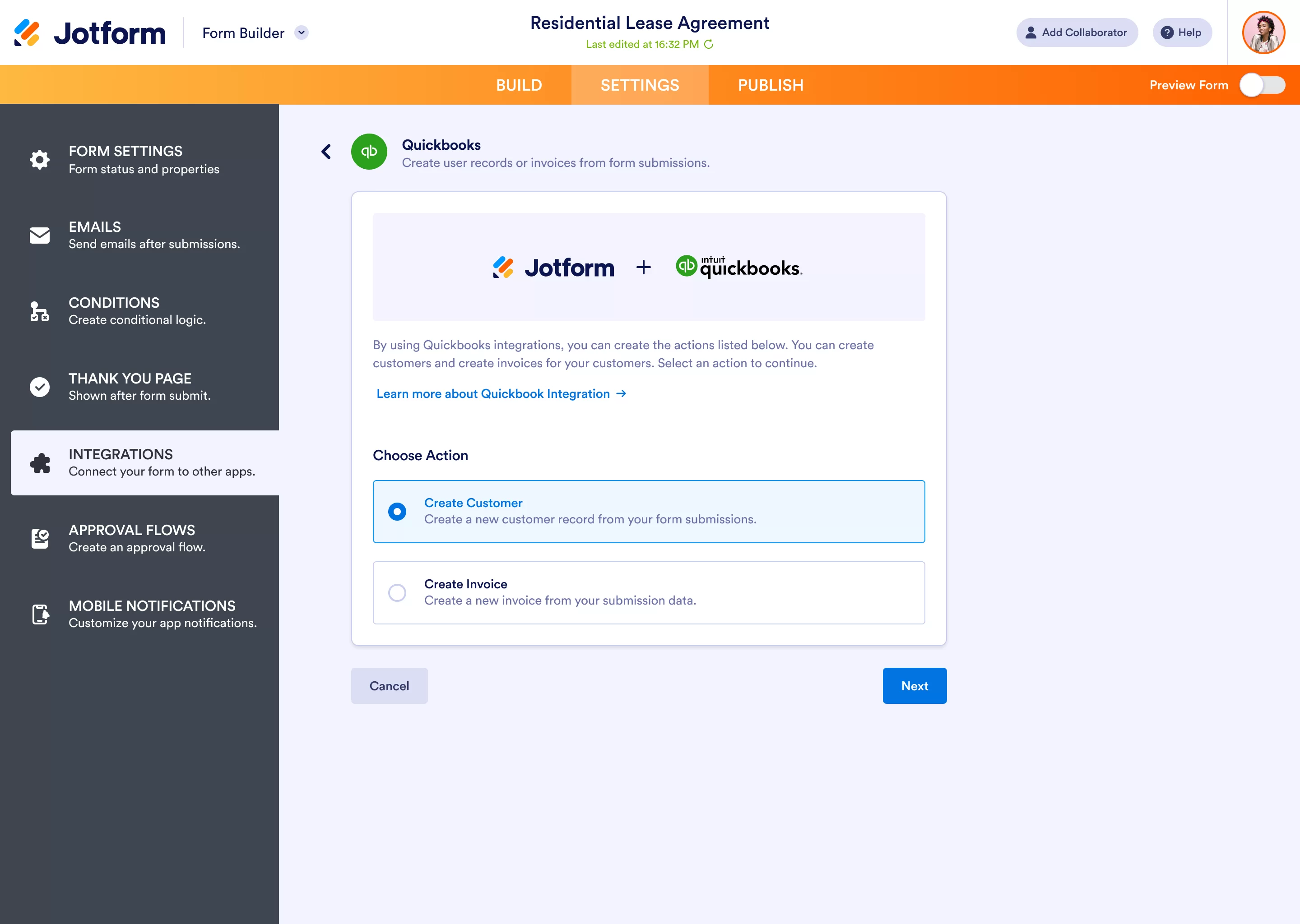Click the Thank You Page checkmark icon

click(39, 387)
